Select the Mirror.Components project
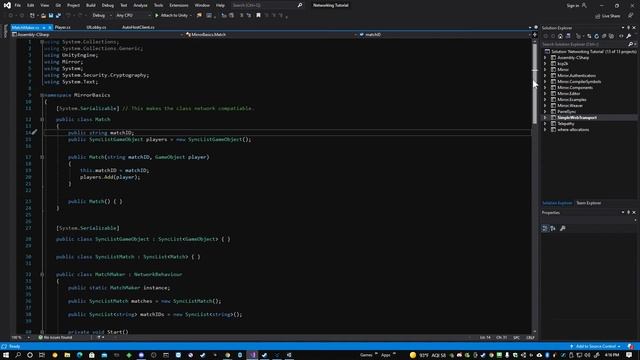 (x=575, y=88)
